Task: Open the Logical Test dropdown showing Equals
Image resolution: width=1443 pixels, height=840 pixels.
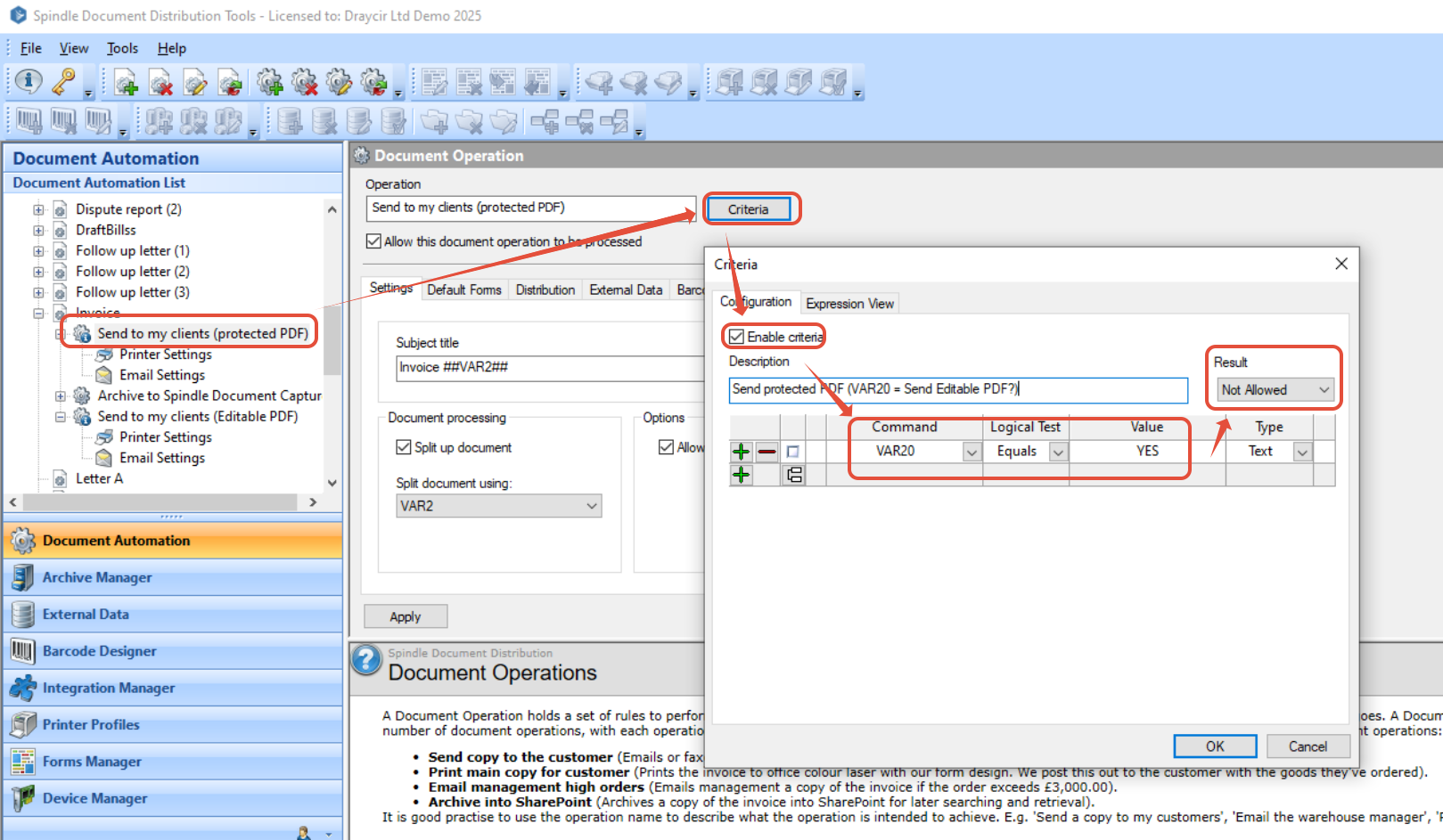Action: [x=1058, y=452]
